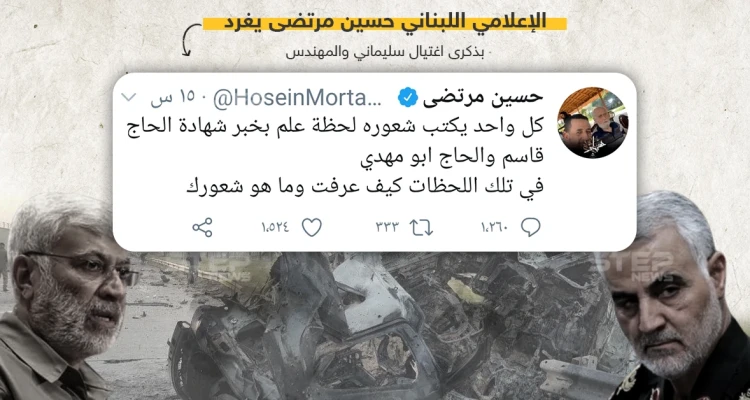Click the display name حسين مرتضى
Screen dimensions: 750x400
click(x=482, y=98)
